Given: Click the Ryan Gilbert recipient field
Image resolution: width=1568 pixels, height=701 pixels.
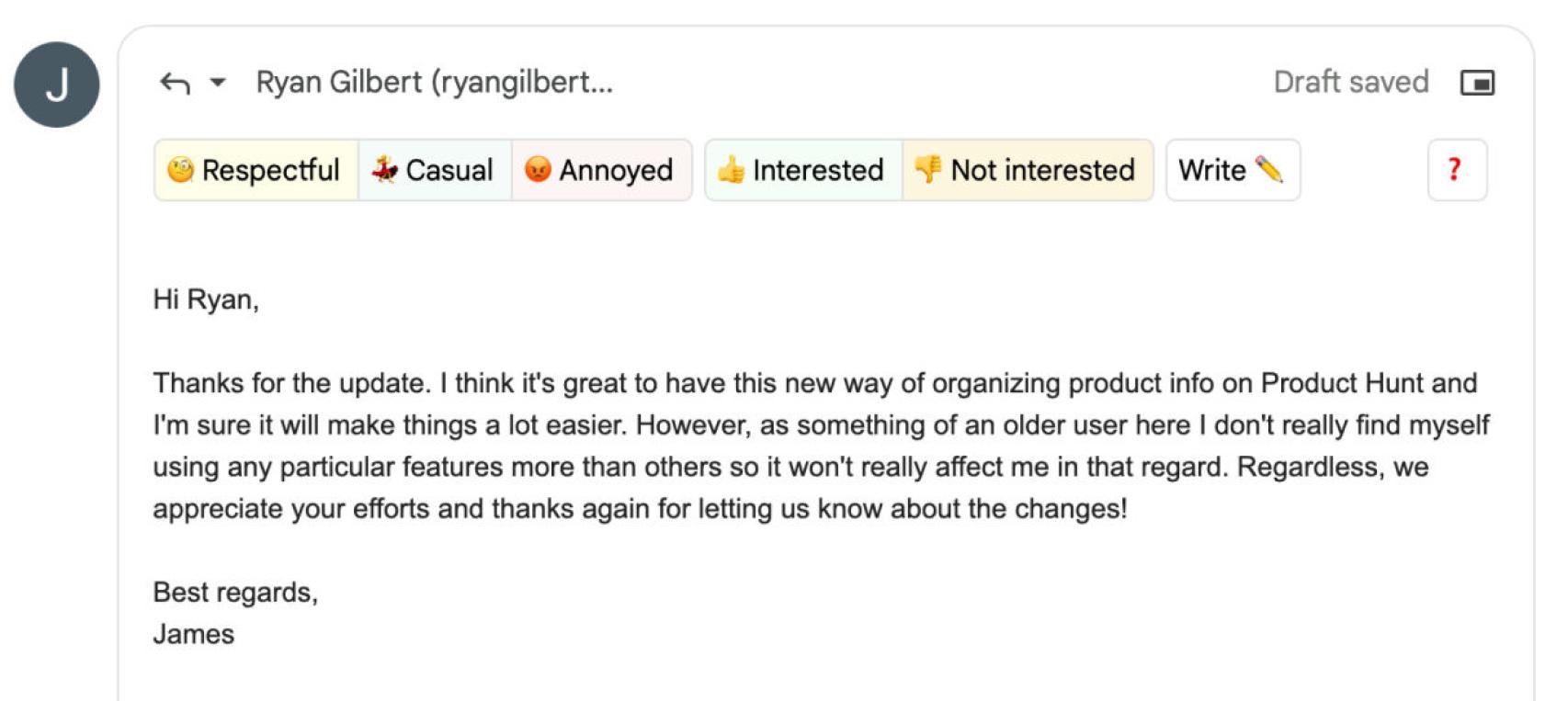Looking at the screenshot, I should coord(434,83).
